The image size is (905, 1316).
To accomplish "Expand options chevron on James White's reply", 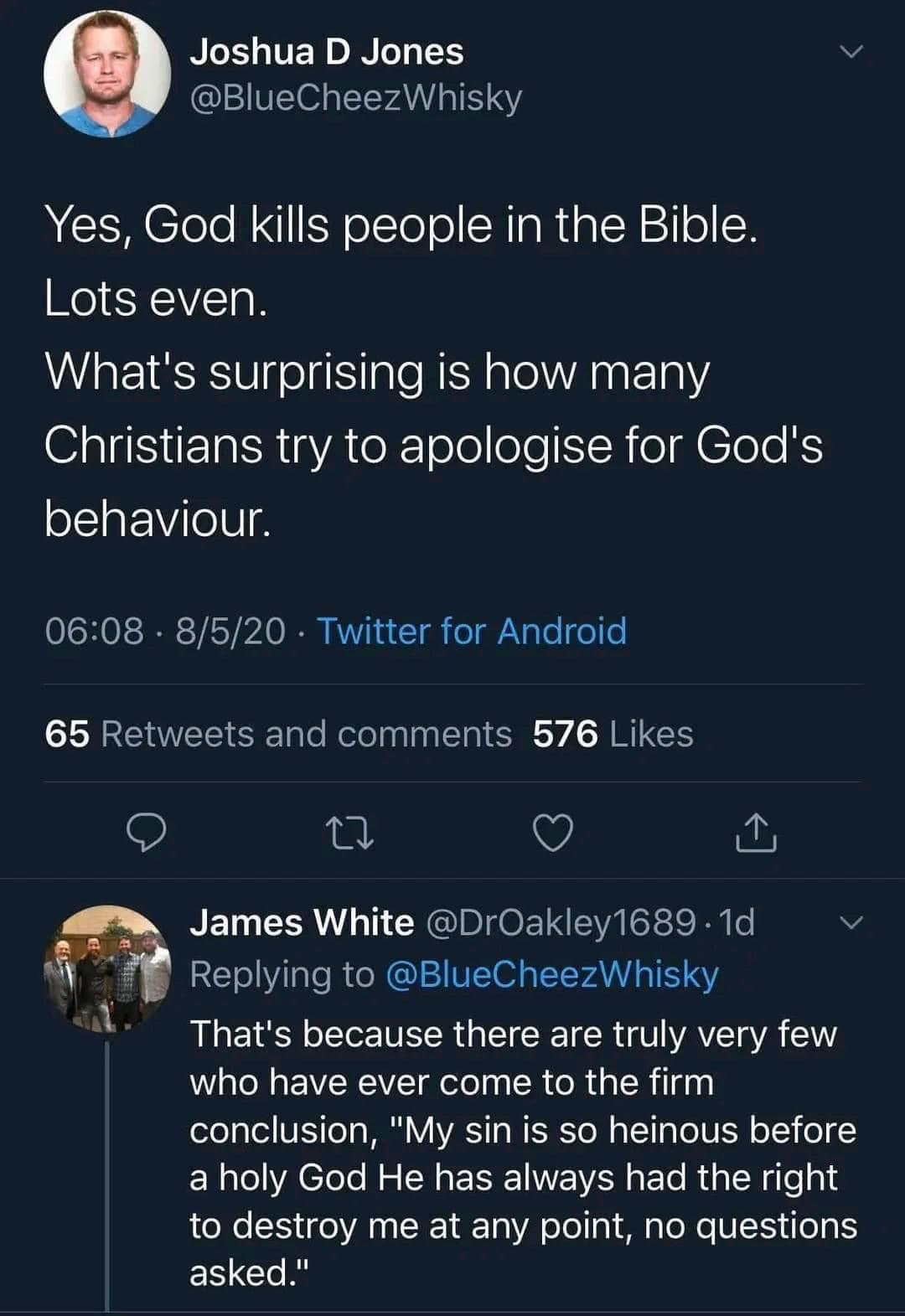I will [851, 923].
